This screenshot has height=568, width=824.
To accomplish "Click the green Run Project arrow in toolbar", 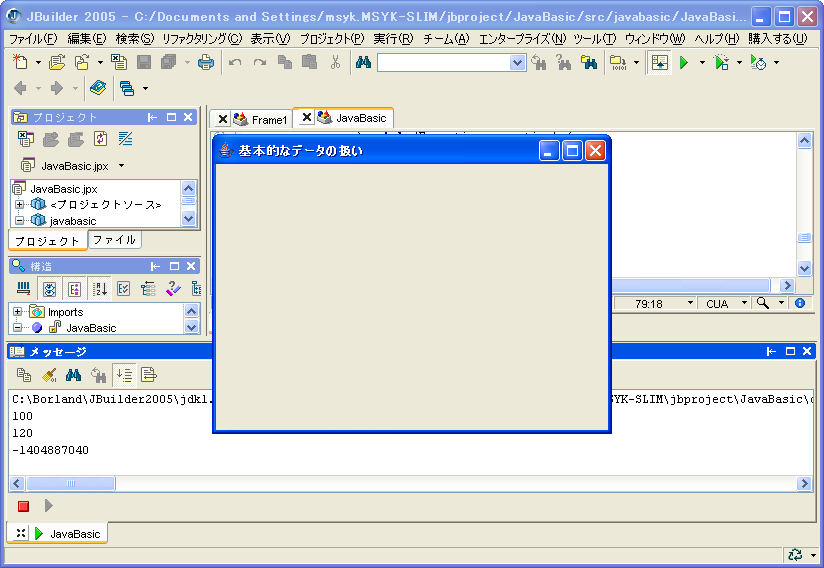I will (x=685, y=62).
